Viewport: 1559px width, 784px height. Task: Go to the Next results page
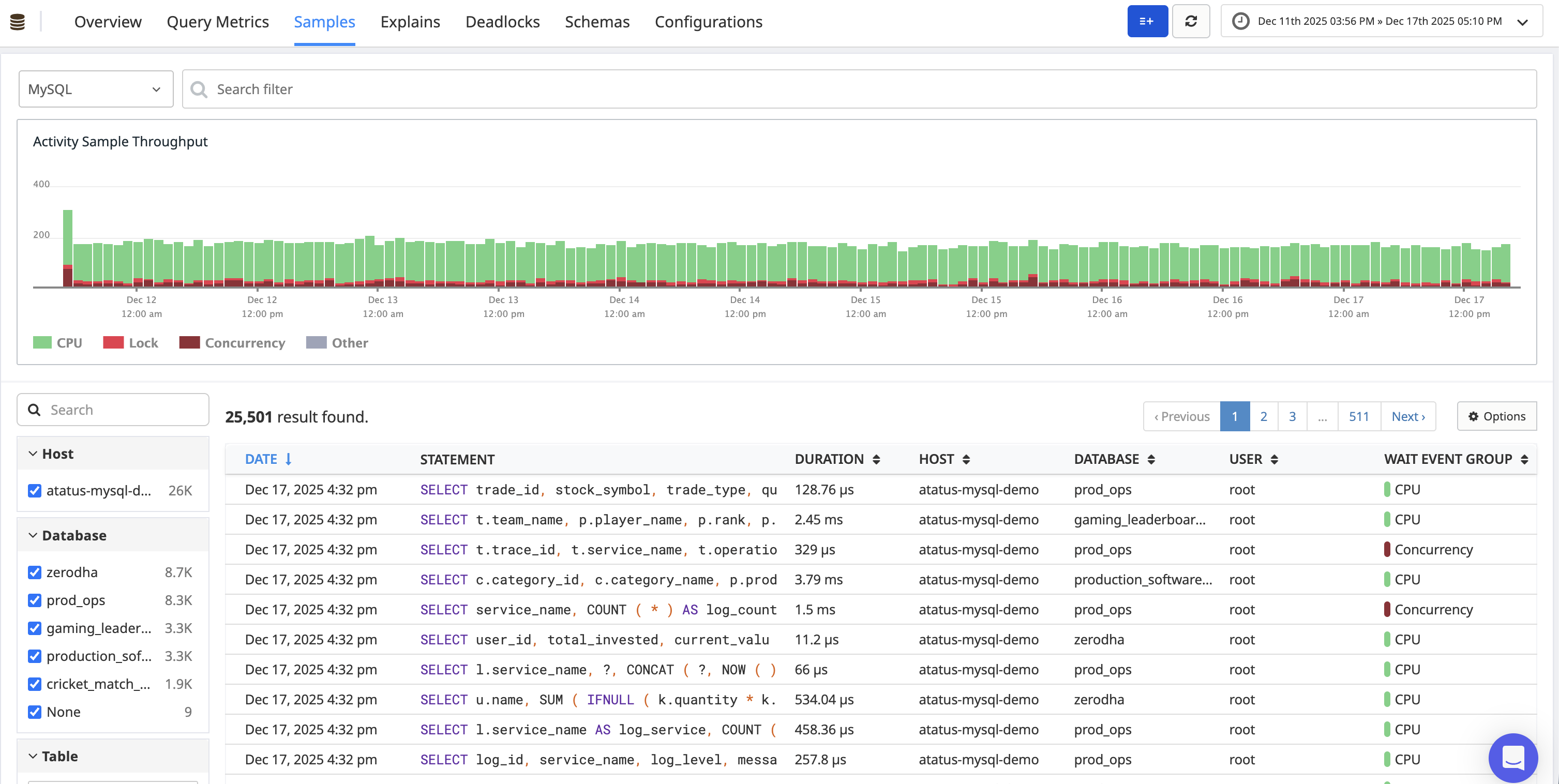(1407, 416)
